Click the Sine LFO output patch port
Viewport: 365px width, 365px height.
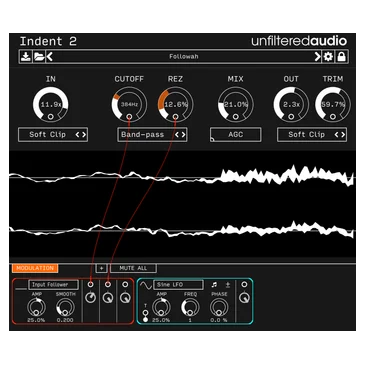(x=244, y=284)
